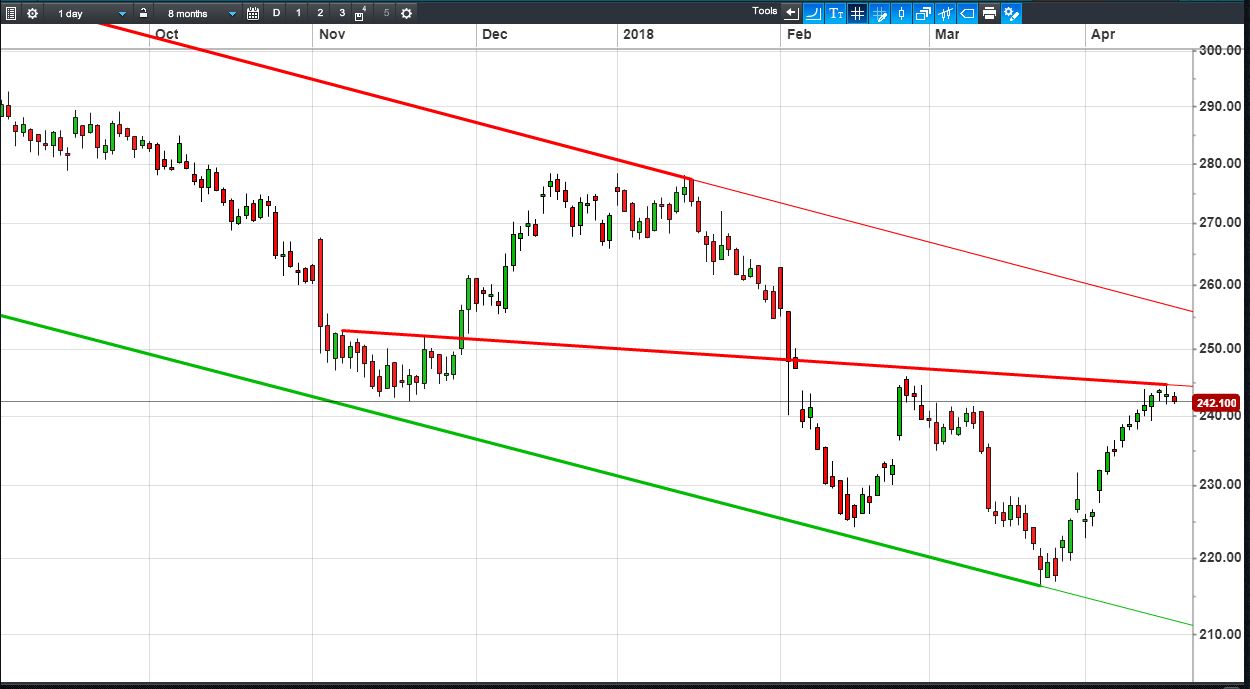Screen dimensions: 1250x689
Task: Select the grid color picker tool
Action: [x=879, y=13]
